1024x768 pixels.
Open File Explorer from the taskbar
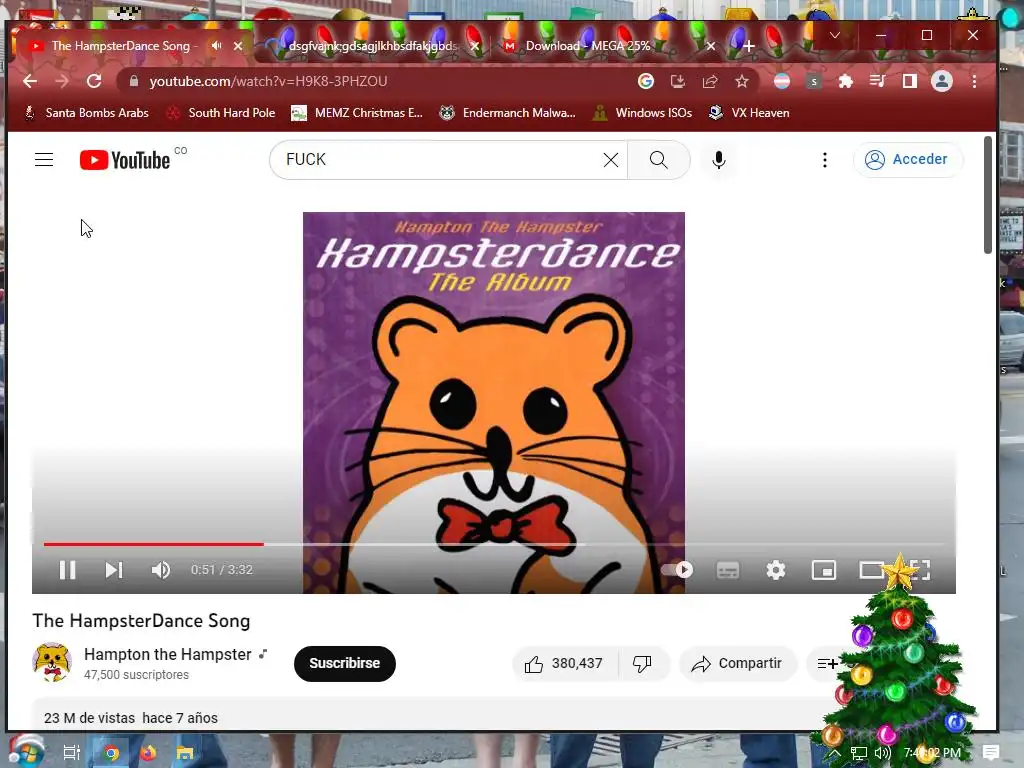click(x=185, y=753)
